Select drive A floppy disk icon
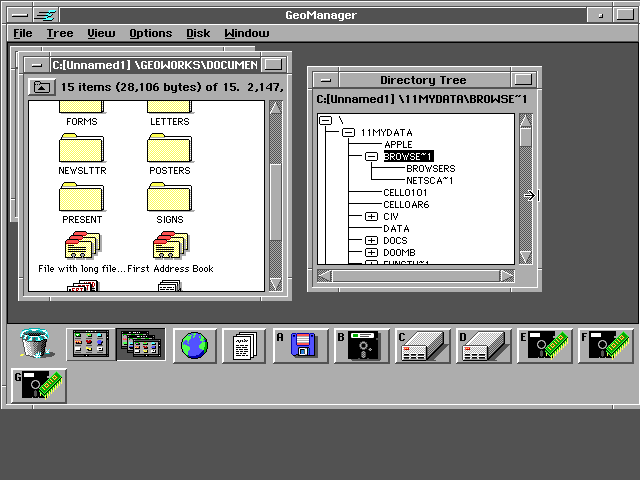The height and width of the screenshot is (480, 640). pos(301,346)
